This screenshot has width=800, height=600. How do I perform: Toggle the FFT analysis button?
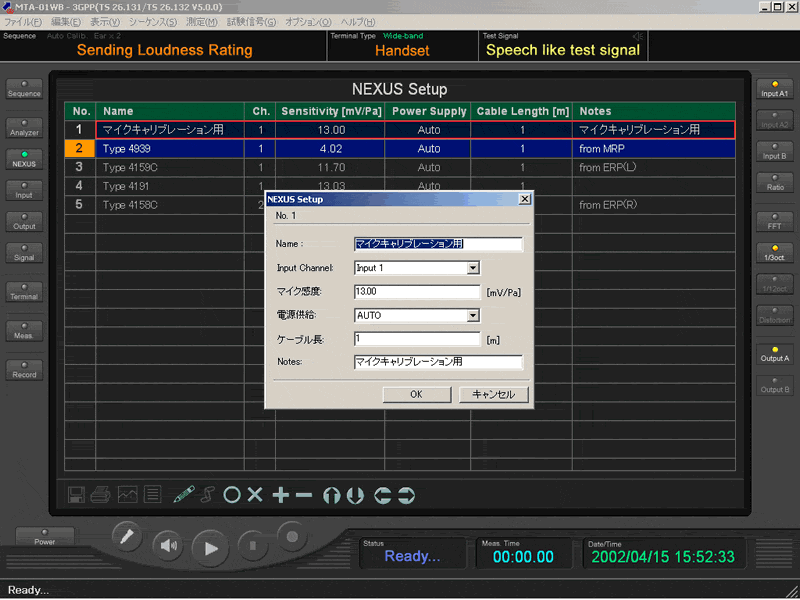(x=774, y=221)
